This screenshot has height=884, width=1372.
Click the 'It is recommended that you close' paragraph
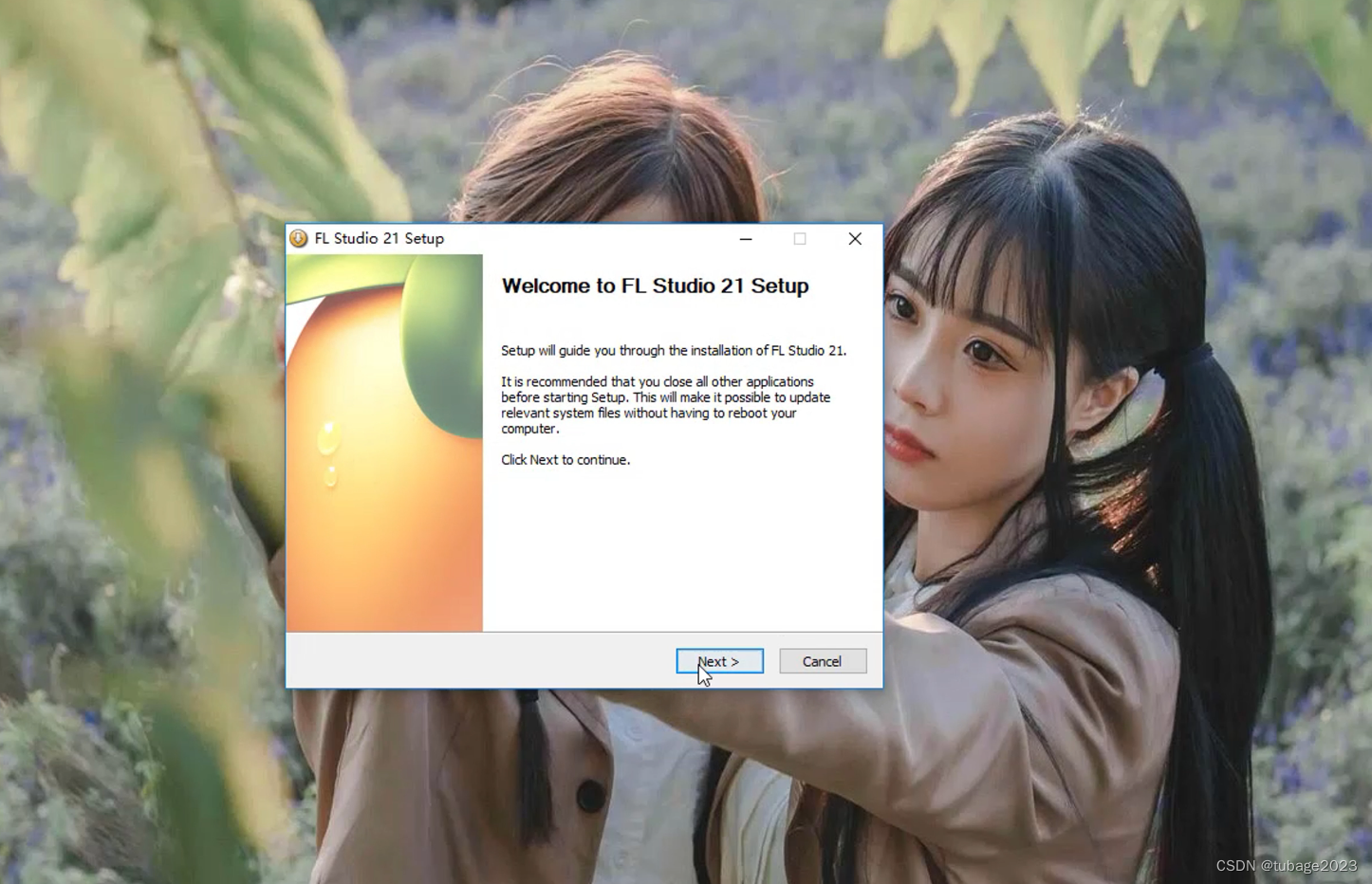[666, 405]
